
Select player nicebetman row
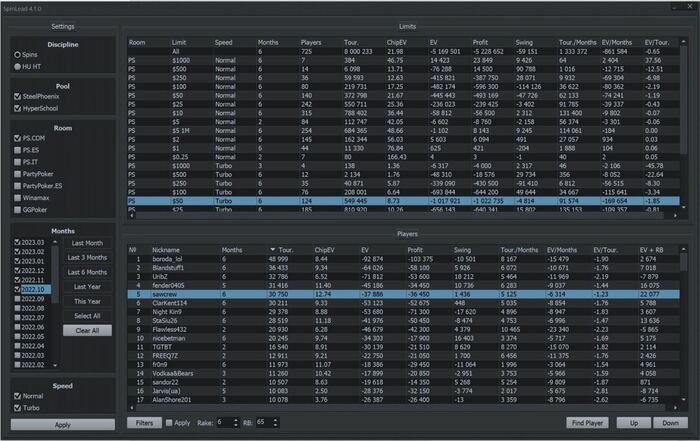pyautogui.click(x=403, y=338)
